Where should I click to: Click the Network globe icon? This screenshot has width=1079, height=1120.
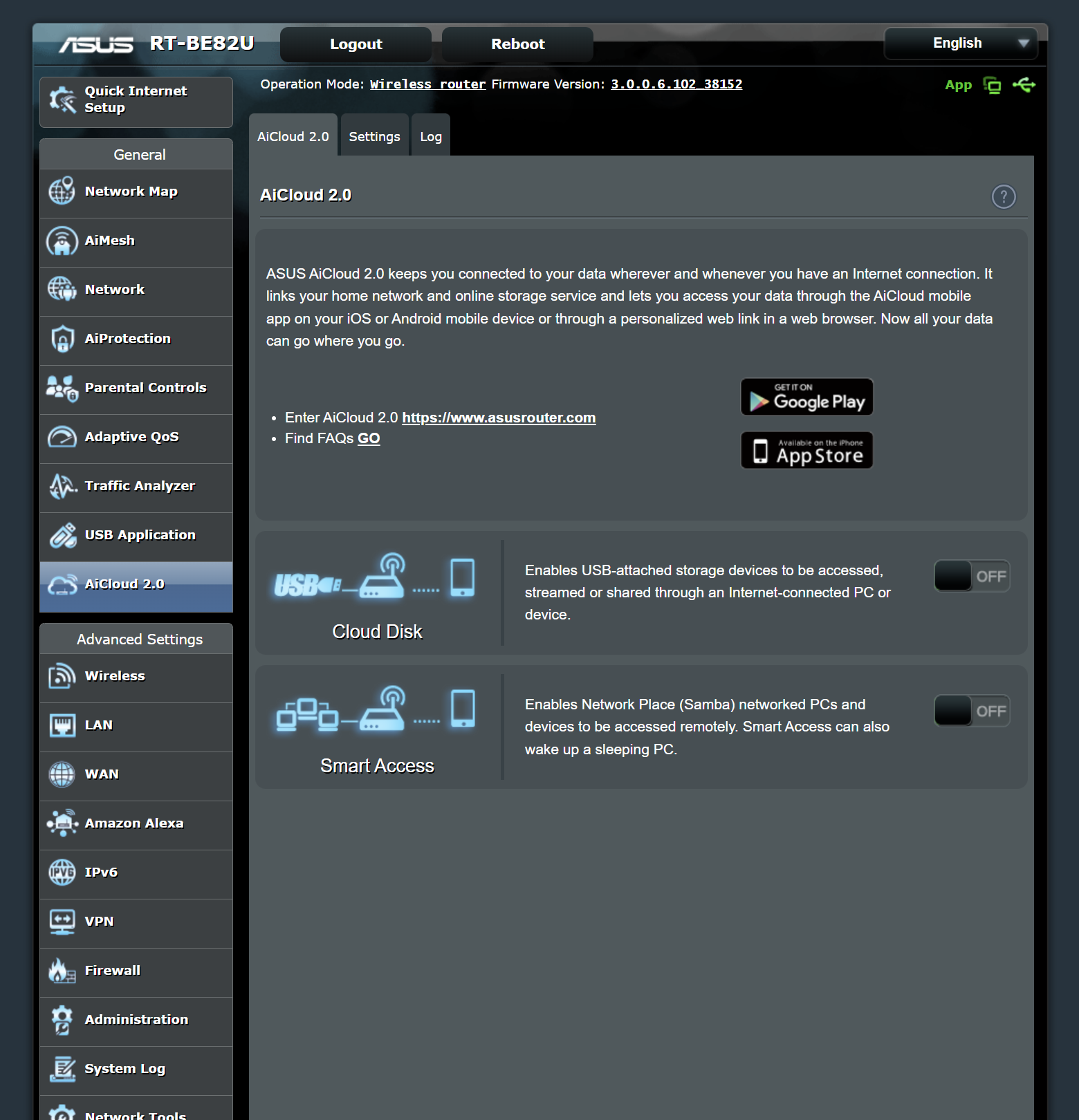[62, 289]
